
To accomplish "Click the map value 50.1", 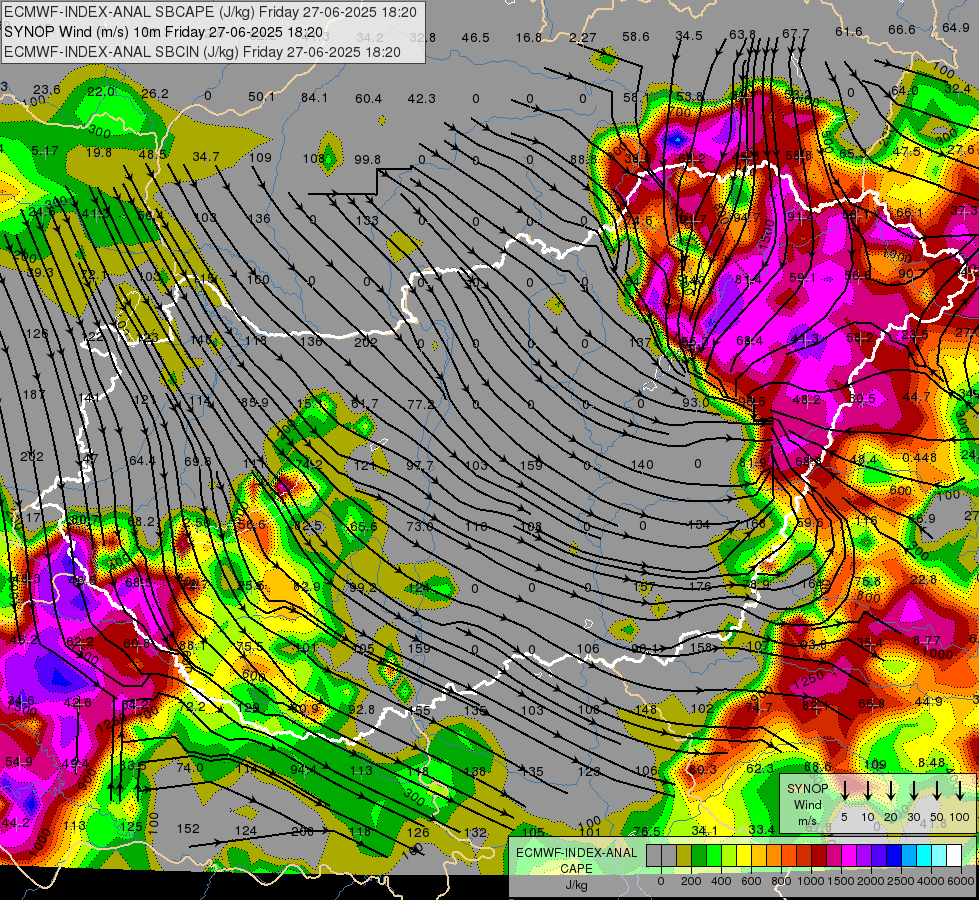I will point(261,96).
